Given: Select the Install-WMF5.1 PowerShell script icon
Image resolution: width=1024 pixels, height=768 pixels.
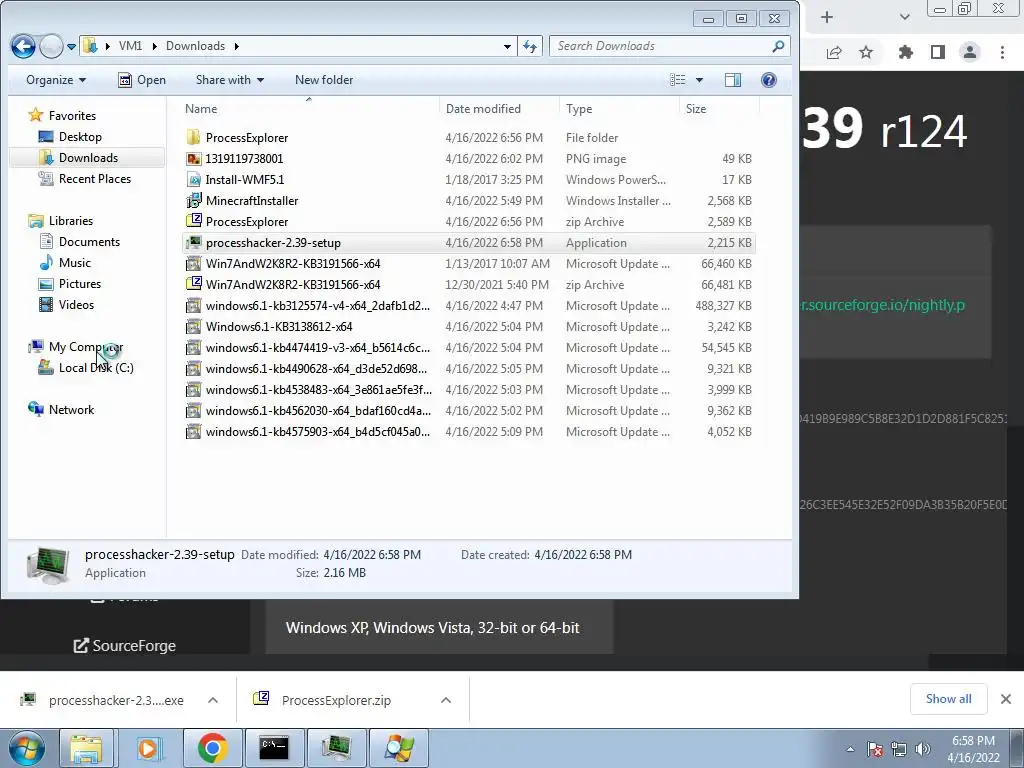Looking at the screenshot, I should 193,180.
